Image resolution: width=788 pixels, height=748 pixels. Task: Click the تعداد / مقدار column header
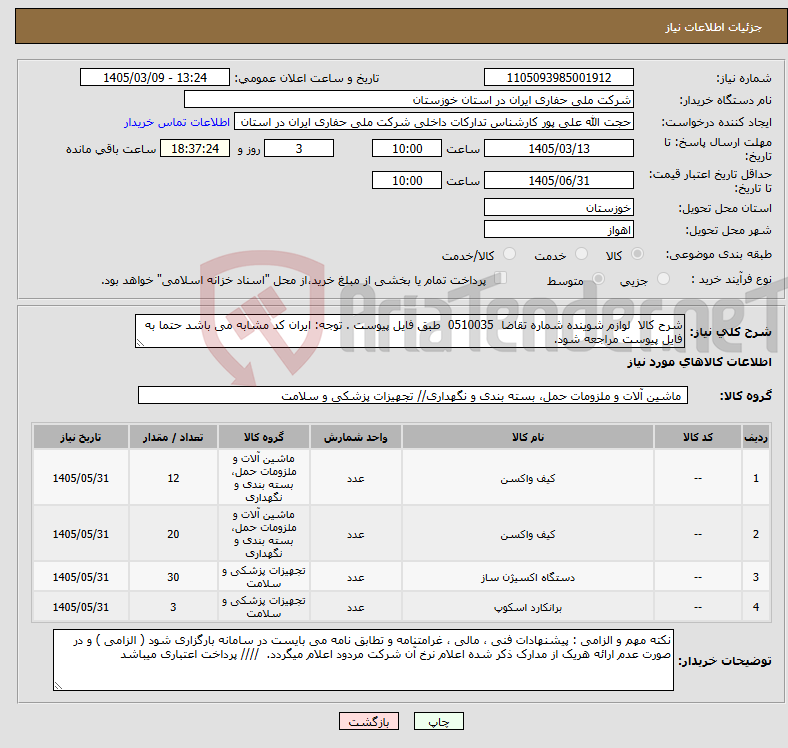coord(173,437)
